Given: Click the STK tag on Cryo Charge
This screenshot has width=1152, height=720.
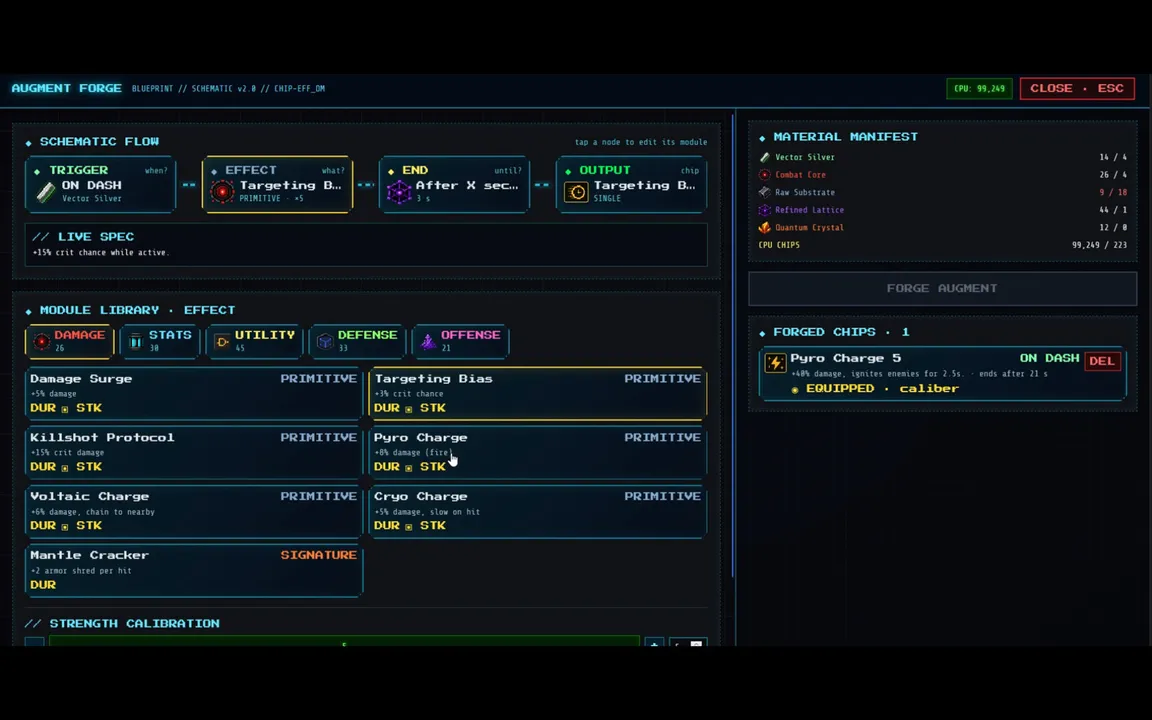Looking at the screenshot, I should point(433,525).
